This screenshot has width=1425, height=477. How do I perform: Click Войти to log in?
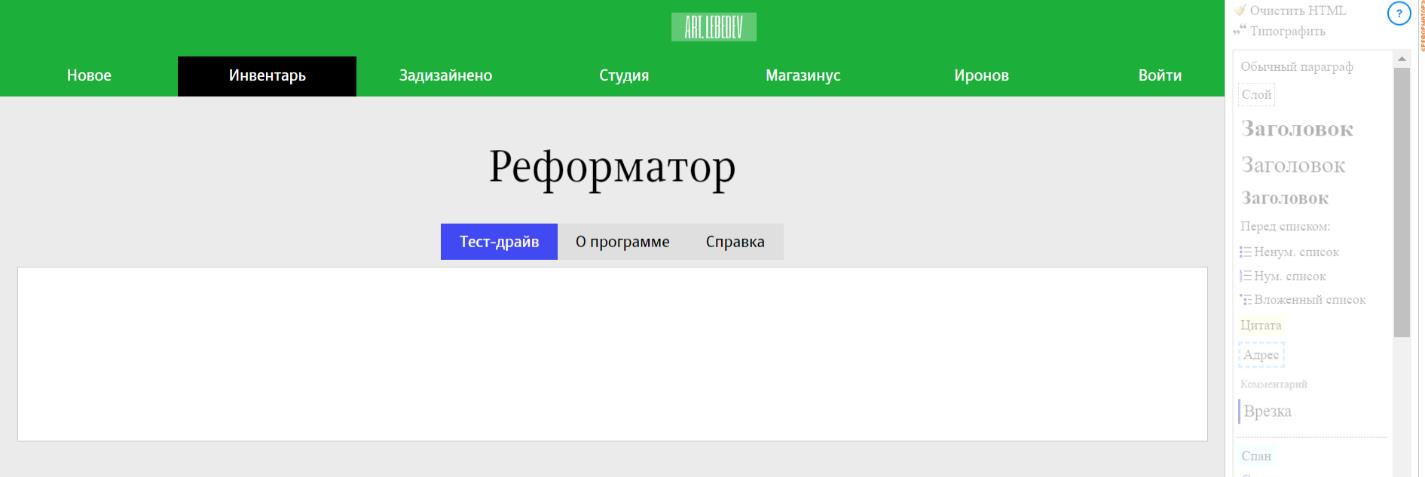pyautogui.click(x=1160, y=76)
